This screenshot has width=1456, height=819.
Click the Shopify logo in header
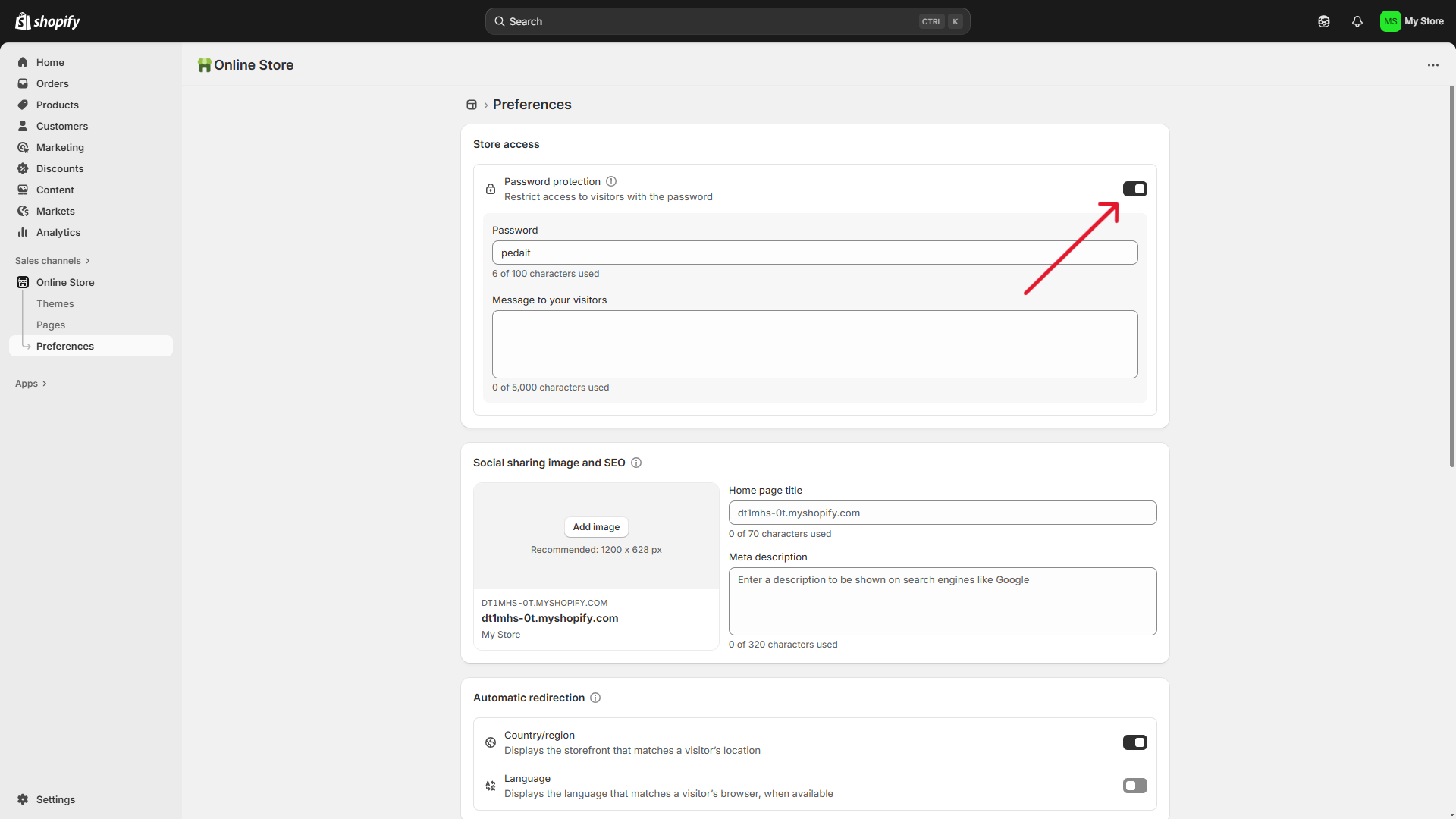(47, 21)
